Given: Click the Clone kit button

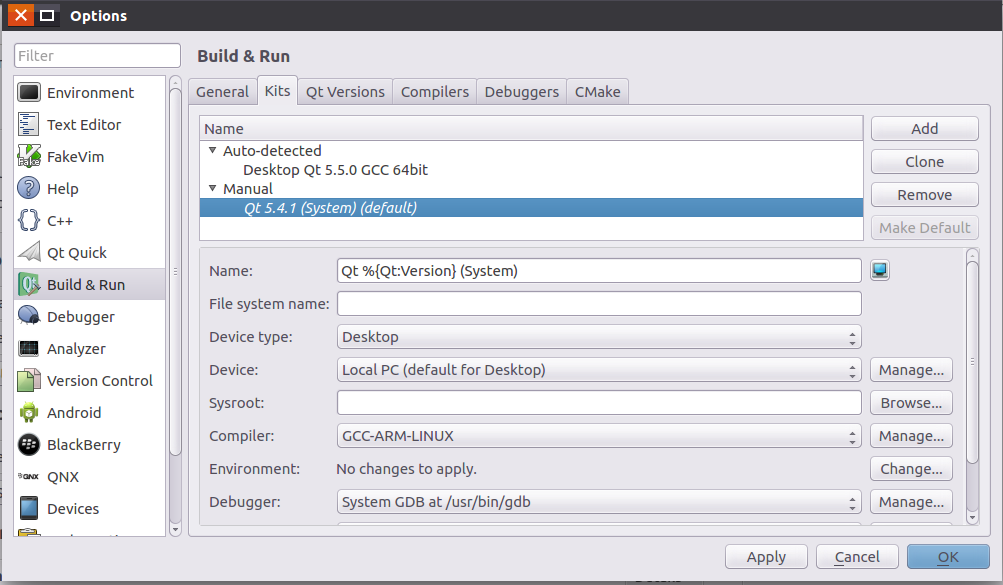Looking at the screenshot, I should (924, 162).
